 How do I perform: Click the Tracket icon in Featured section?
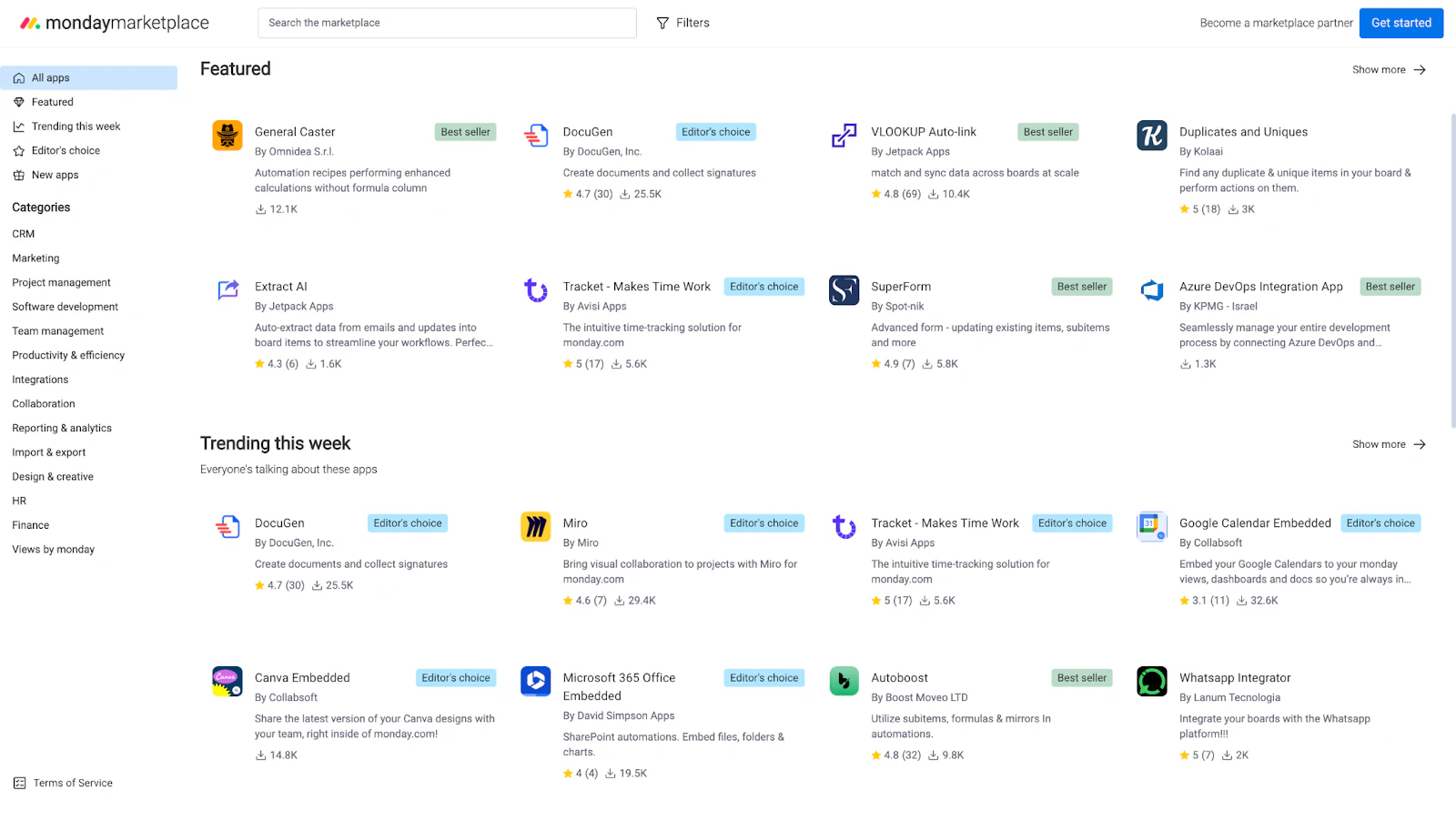point(536,290)
